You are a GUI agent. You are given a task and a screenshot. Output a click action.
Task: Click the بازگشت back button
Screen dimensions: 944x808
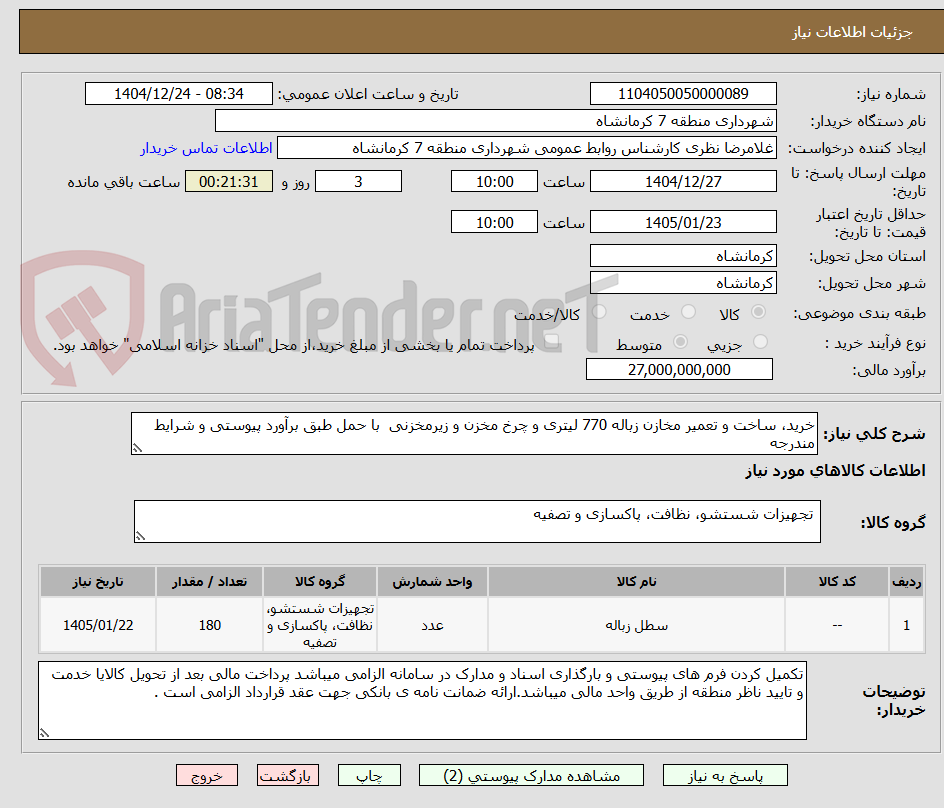coord(288,775)
